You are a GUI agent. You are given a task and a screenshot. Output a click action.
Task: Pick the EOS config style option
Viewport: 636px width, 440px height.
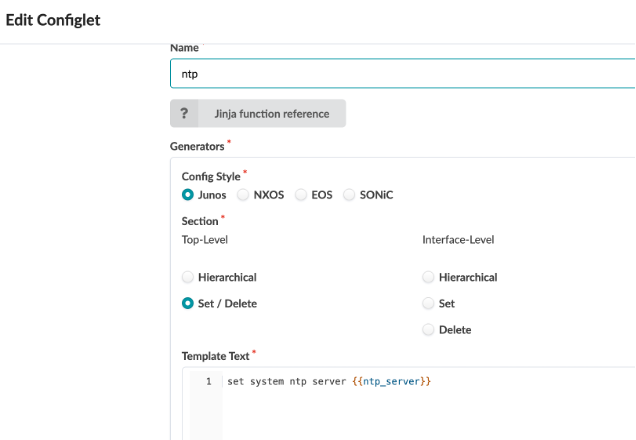tap(301, 195)
